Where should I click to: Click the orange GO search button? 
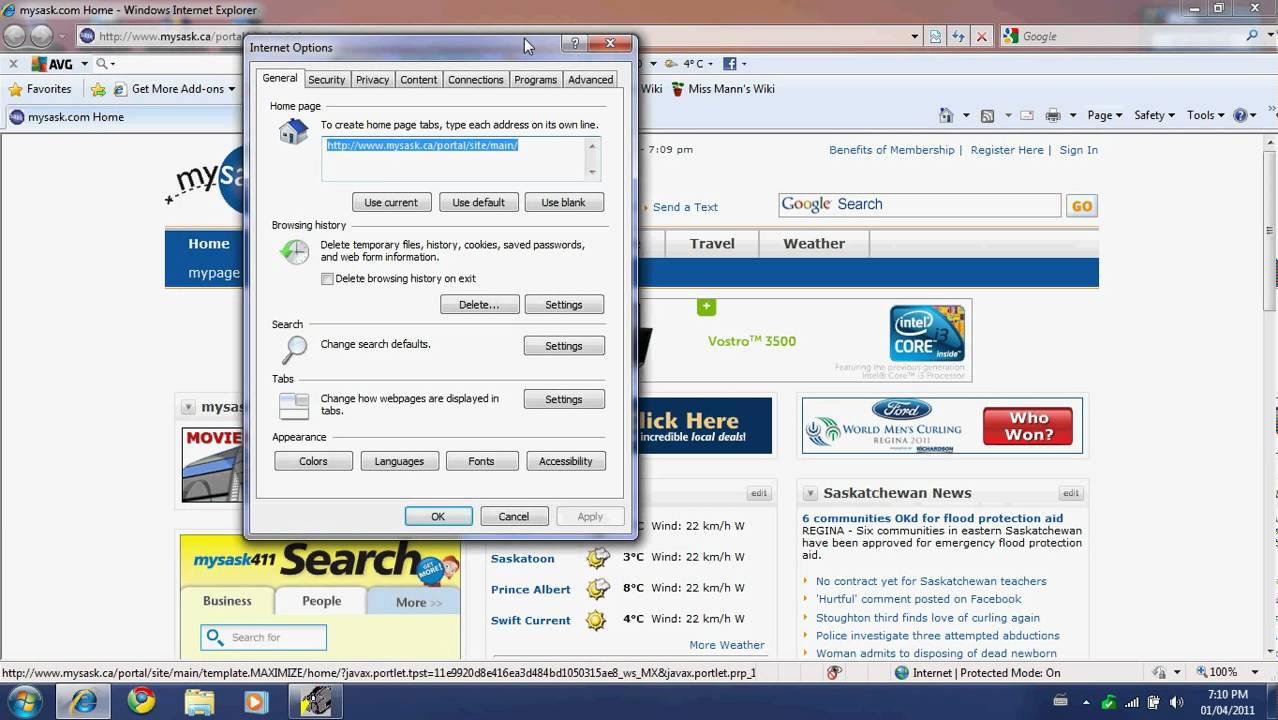pyautogui.click(x=1082, y=206)
